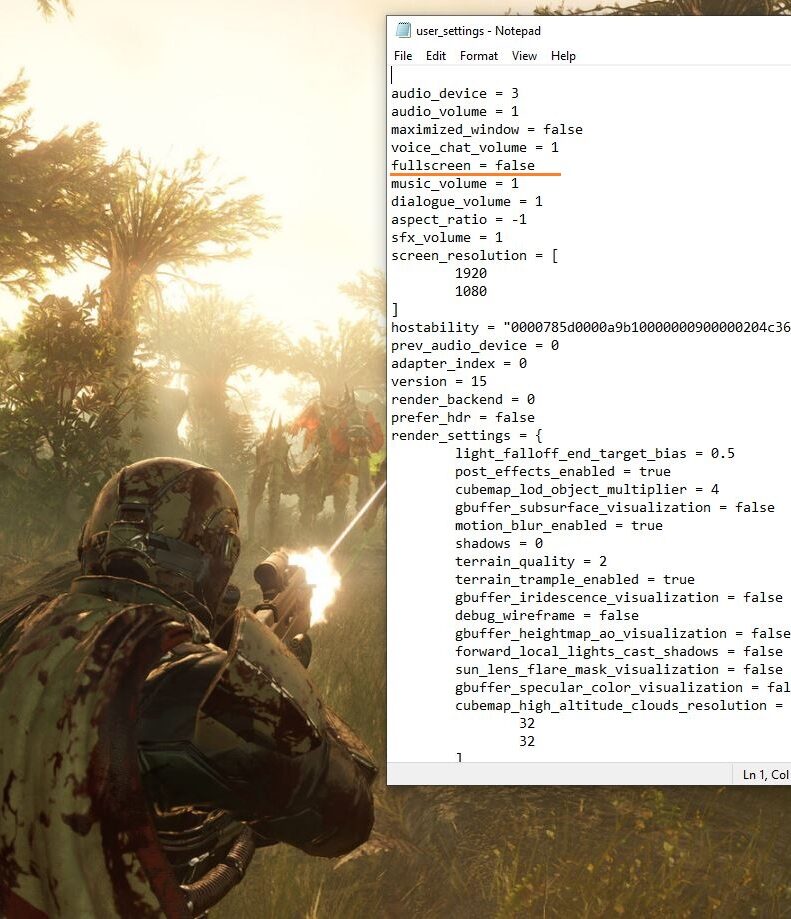This screenshot has height=919, width=791.
Task: Click the line "cubemap_lod_object_multiplier = 4"
Action: [x=587, y=489]
